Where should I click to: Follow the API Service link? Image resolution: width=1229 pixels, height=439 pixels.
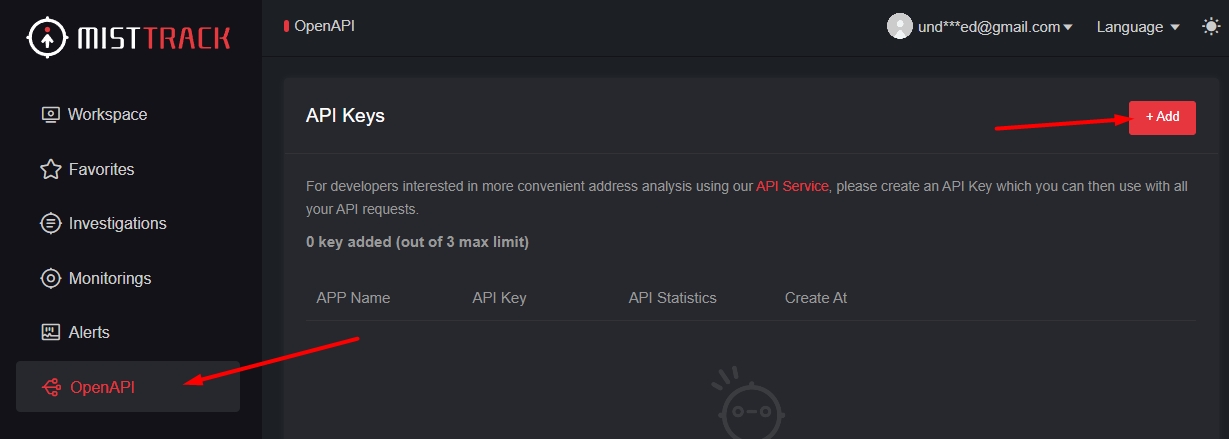[x=792, y=186]
